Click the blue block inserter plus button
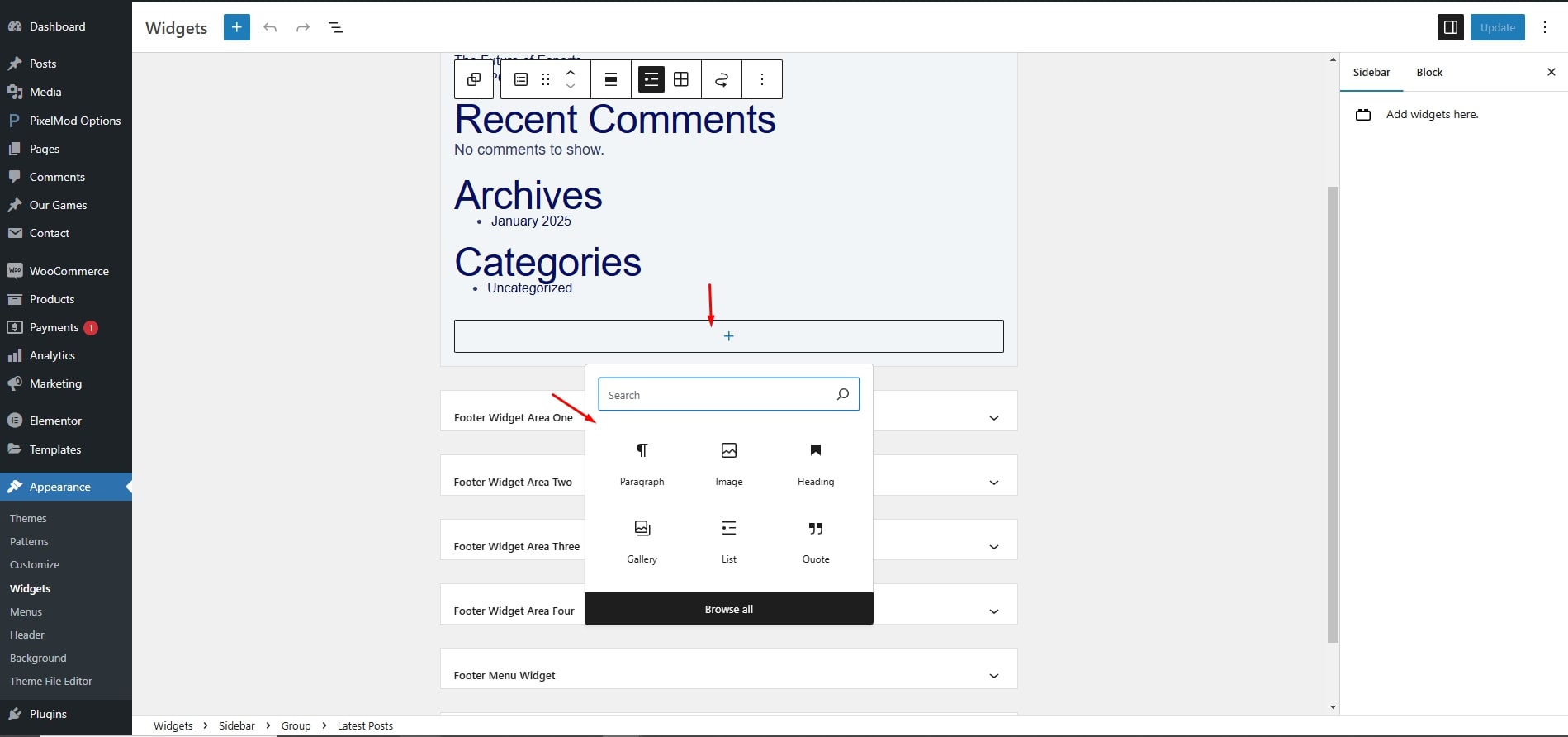The image size is (1568, 737). 236,27
